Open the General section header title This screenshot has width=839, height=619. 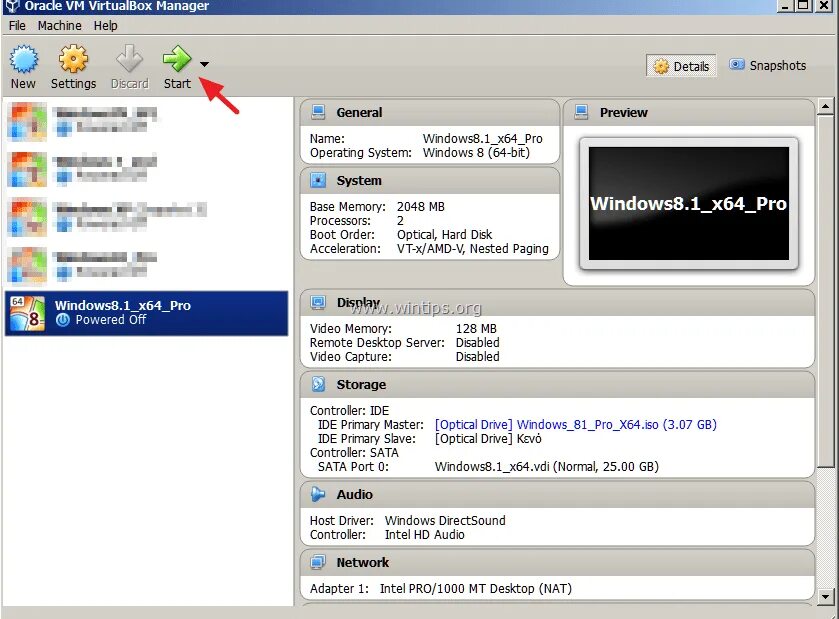pos(360,112)
